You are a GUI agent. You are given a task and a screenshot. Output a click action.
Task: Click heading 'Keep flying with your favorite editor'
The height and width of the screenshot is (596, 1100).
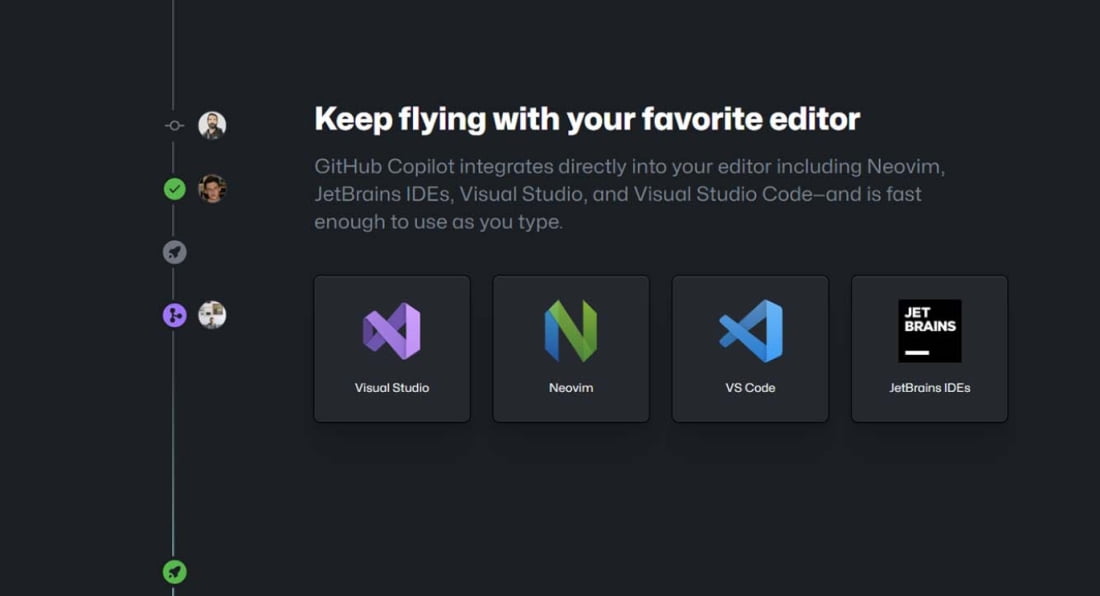(x=587, y=119)
